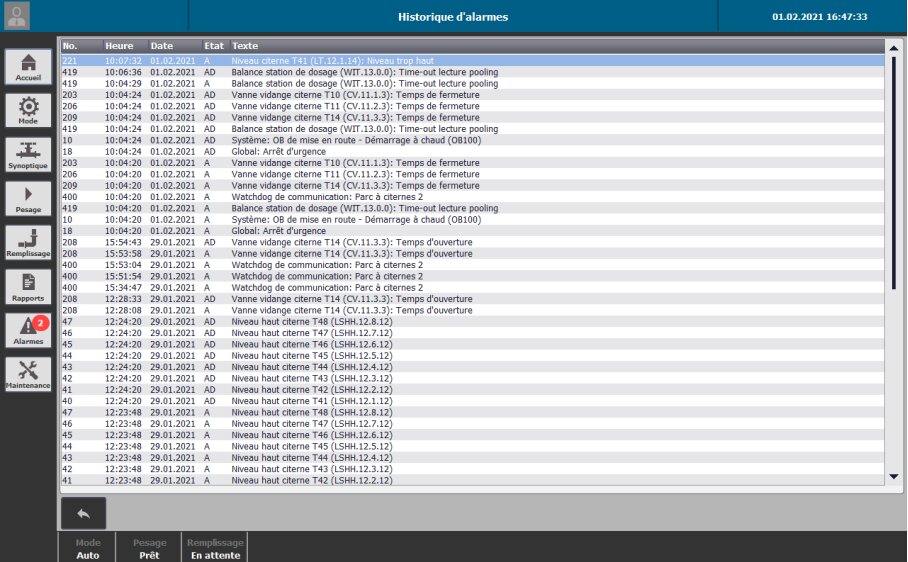Click the Mode Auto status indicator
The image size is (908, 562).
[x=88, y=548]
